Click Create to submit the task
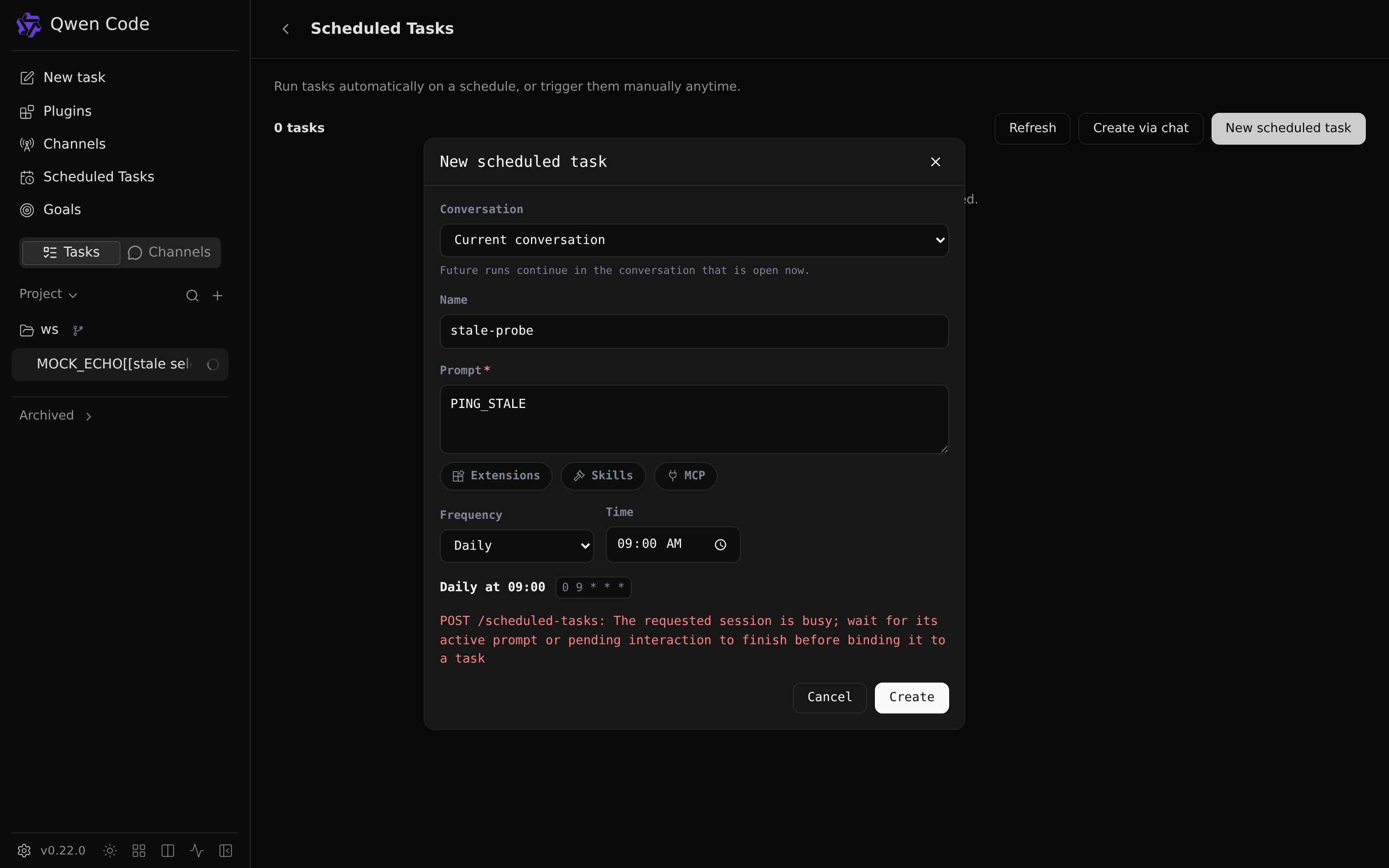This screenshot has height=868, width=1389. click(912, 697)
